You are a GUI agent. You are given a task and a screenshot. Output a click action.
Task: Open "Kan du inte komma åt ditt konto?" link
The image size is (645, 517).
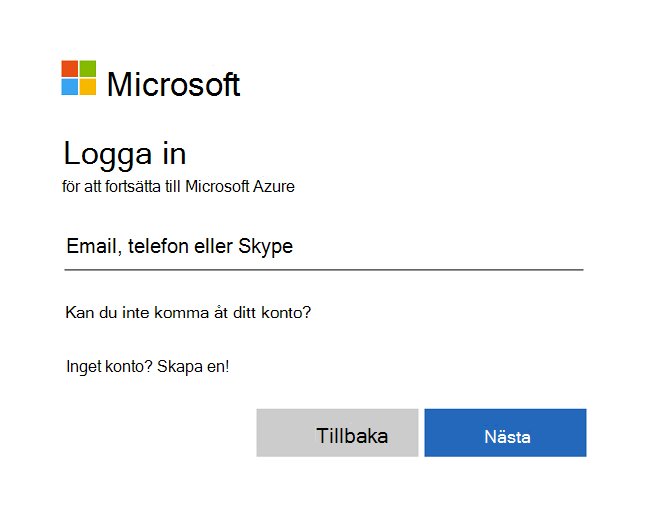pyautogui.click(x=188, y=312)
